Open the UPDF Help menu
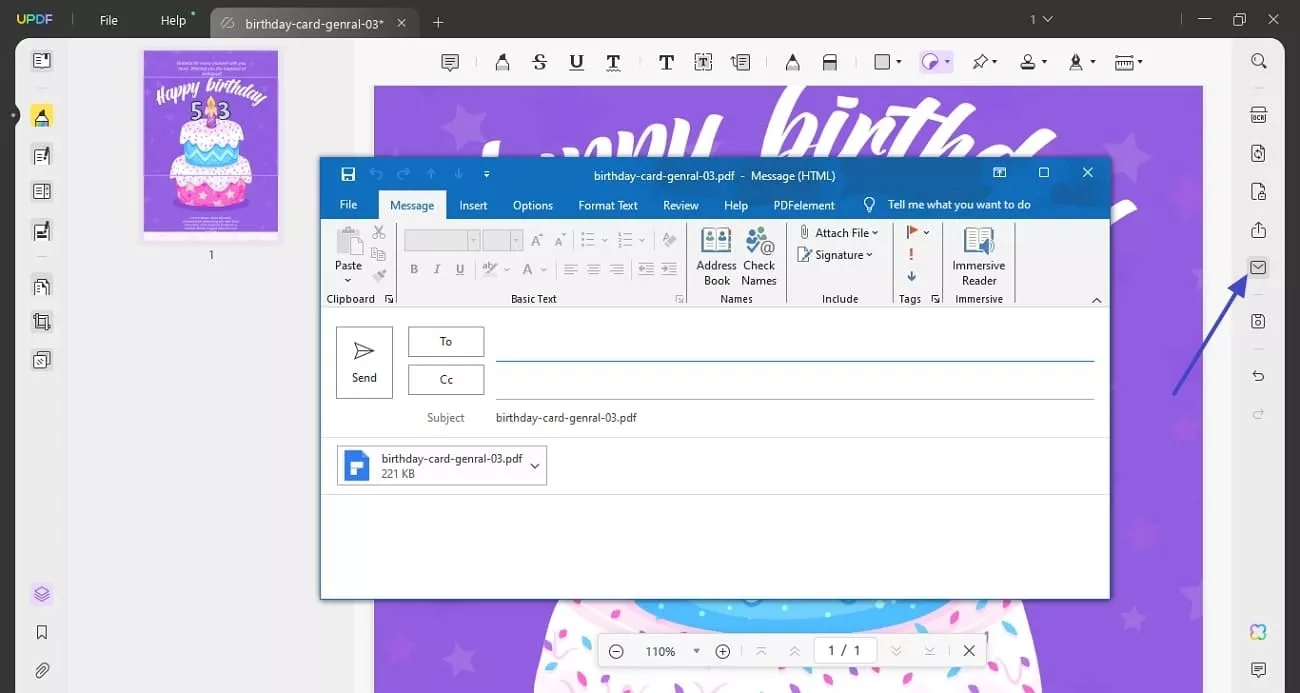Screen dimensions: 1300x693 coord(173,20)
